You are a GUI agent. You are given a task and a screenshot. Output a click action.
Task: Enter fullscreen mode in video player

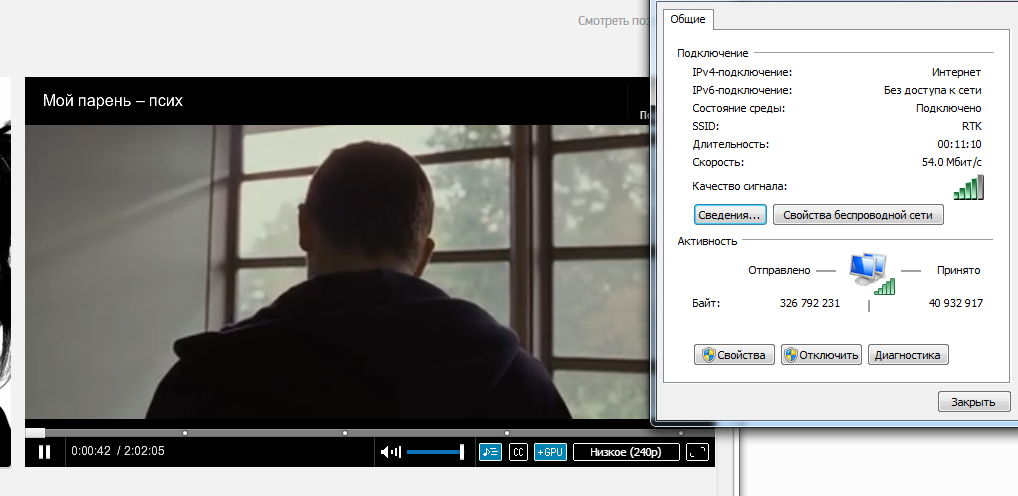click(697, 452)
